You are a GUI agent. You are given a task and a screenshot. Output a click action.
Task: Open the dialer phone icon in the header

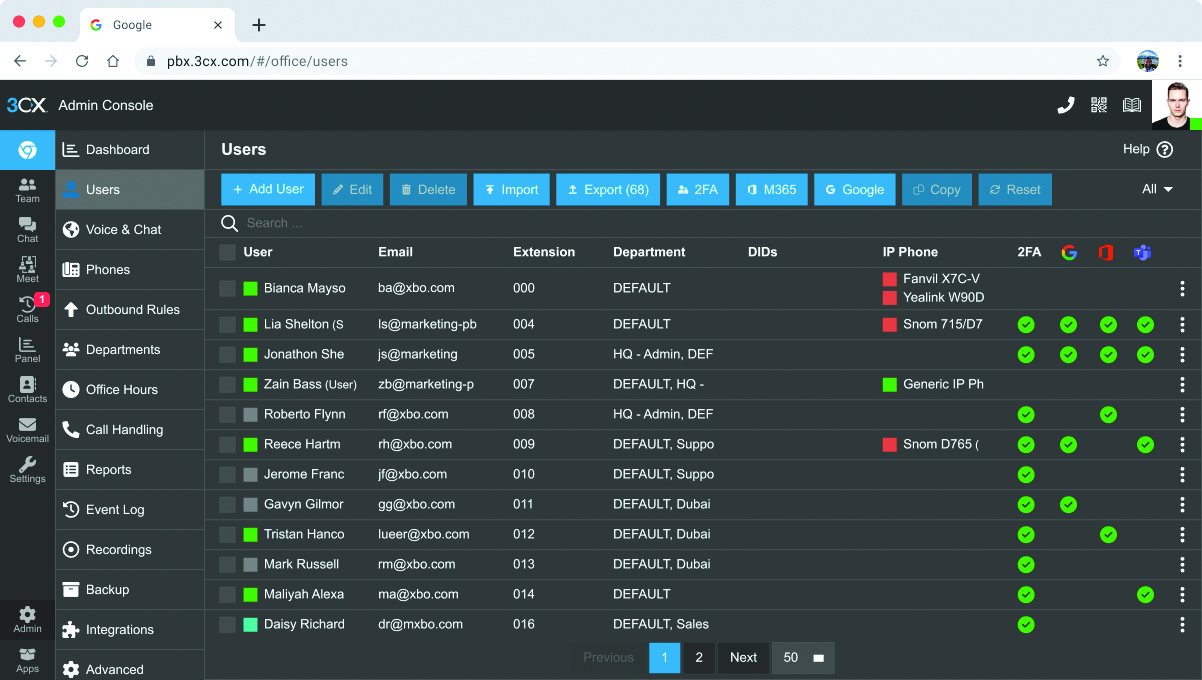click(1065, 105)
